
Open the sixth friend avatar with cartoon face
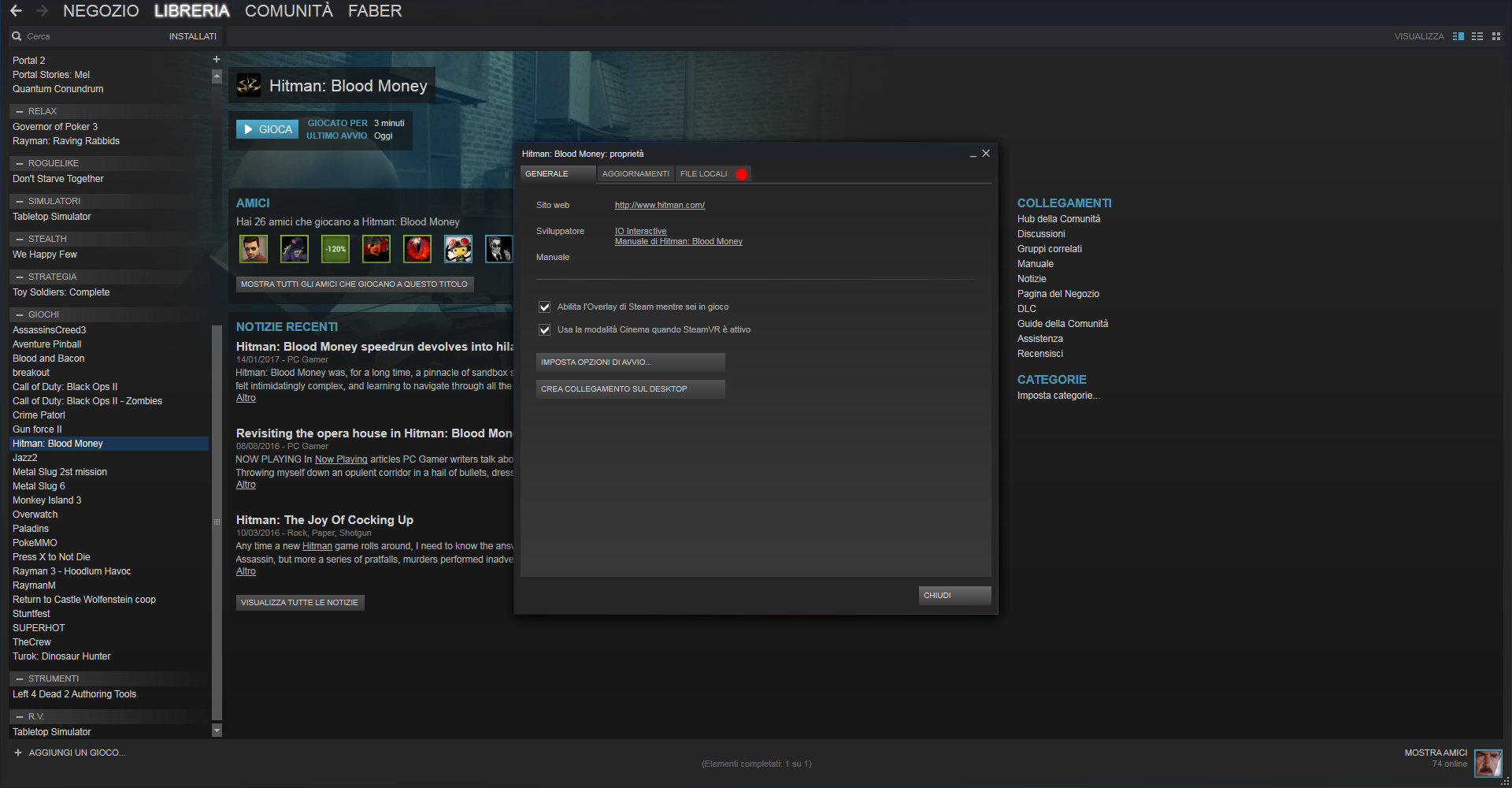coord(458,249)
